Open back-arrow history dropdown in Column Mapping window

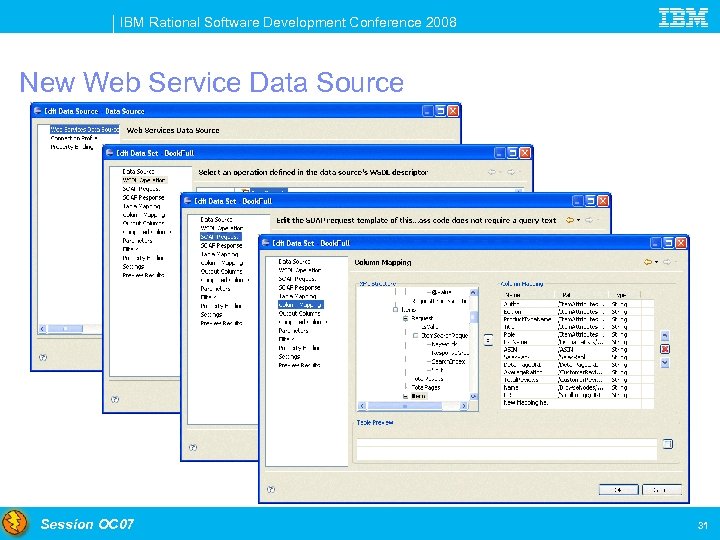(x=656, y=262)
